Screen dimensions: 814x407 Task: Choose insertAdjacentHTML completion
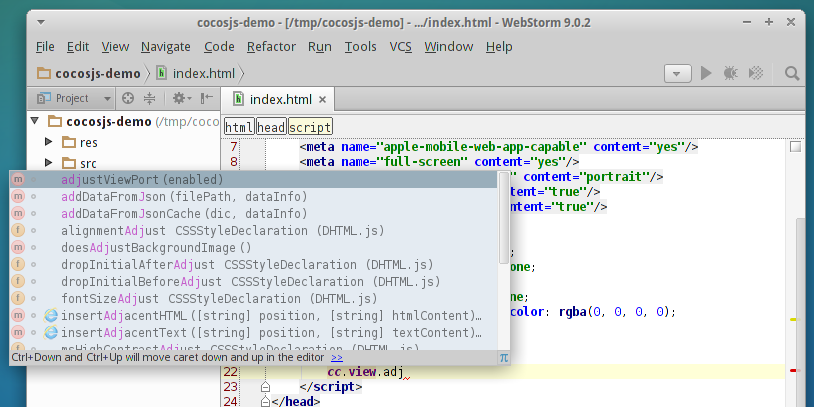[253, 316]
